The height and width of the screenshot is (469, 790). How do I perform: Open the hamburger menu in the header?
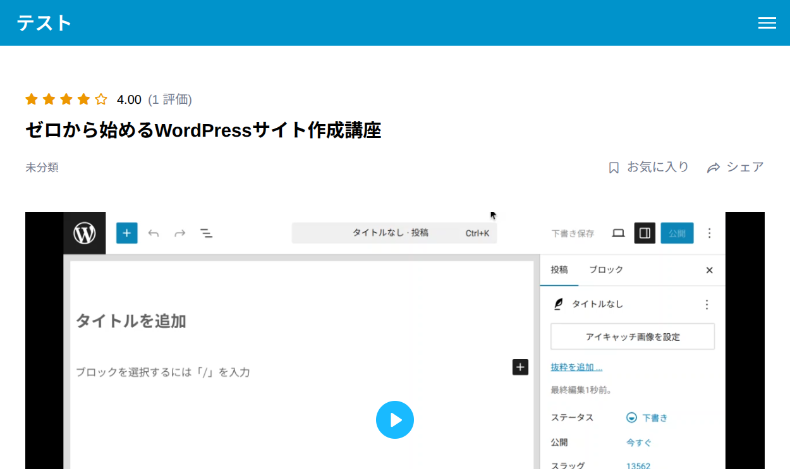766,23
